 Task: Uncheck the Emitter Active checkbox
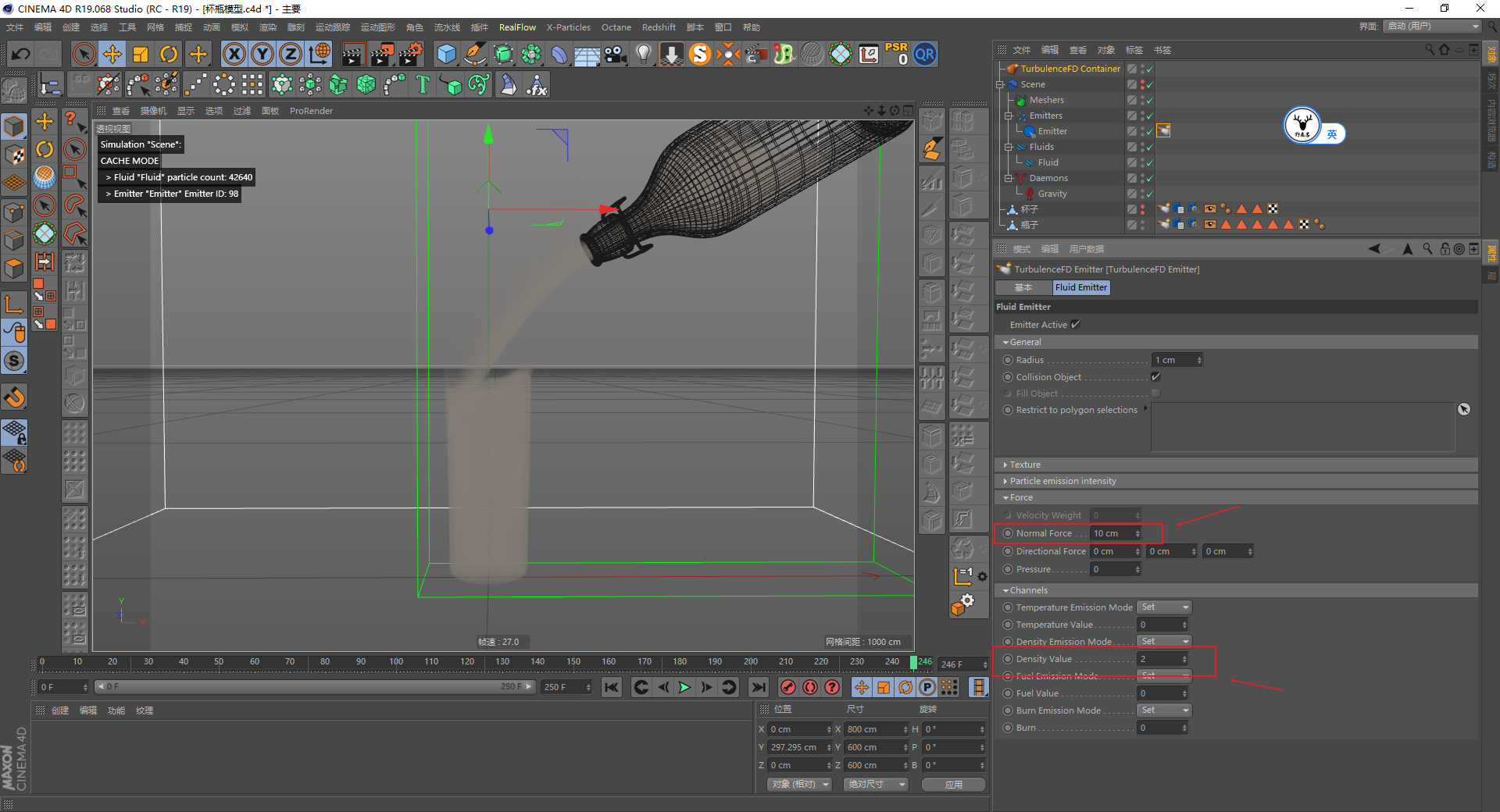(x=1076, y=325)
